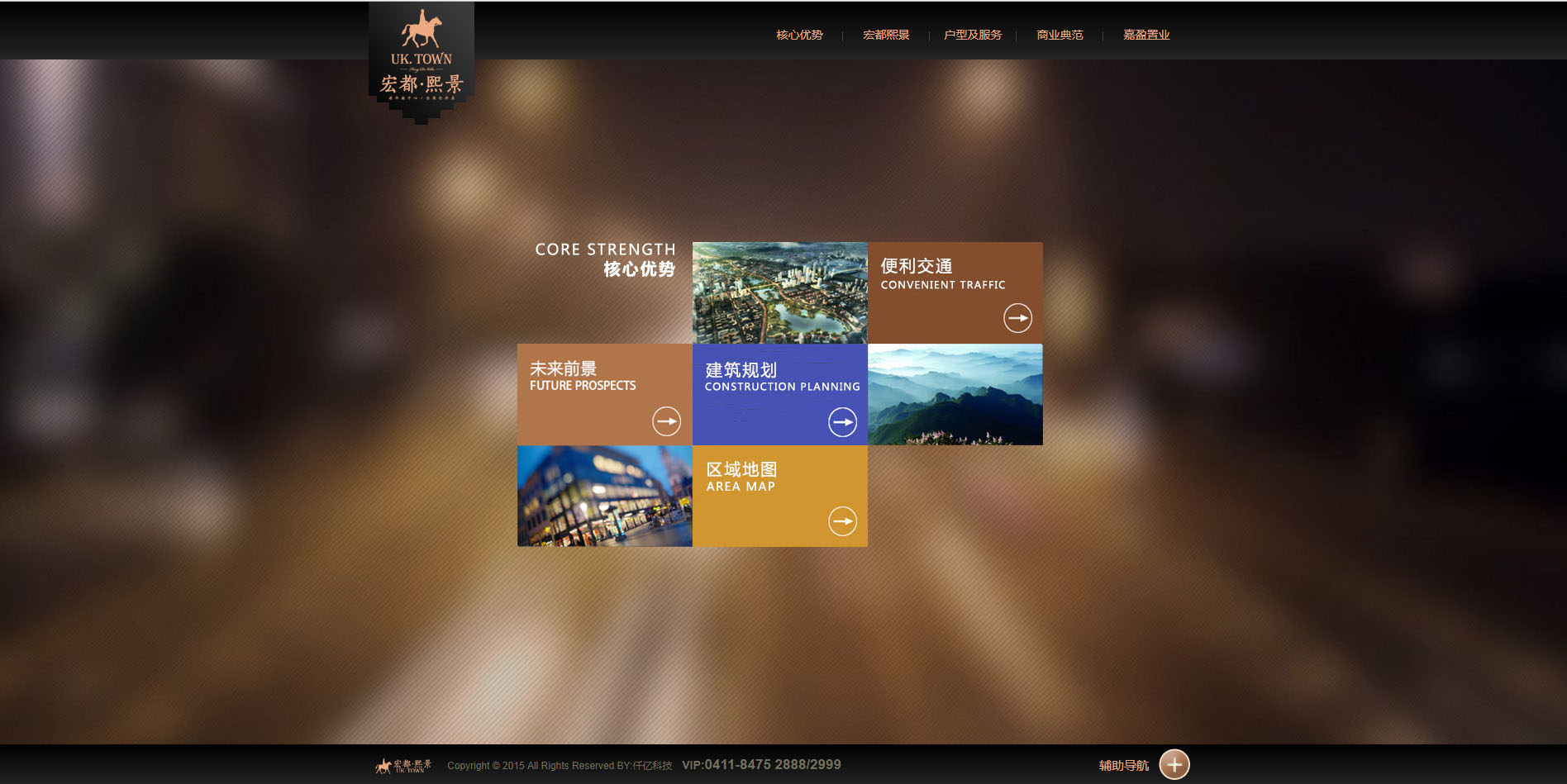
Task: Click arrow icon on Convenient Traffic tile
Action: tap(1017, 318)
